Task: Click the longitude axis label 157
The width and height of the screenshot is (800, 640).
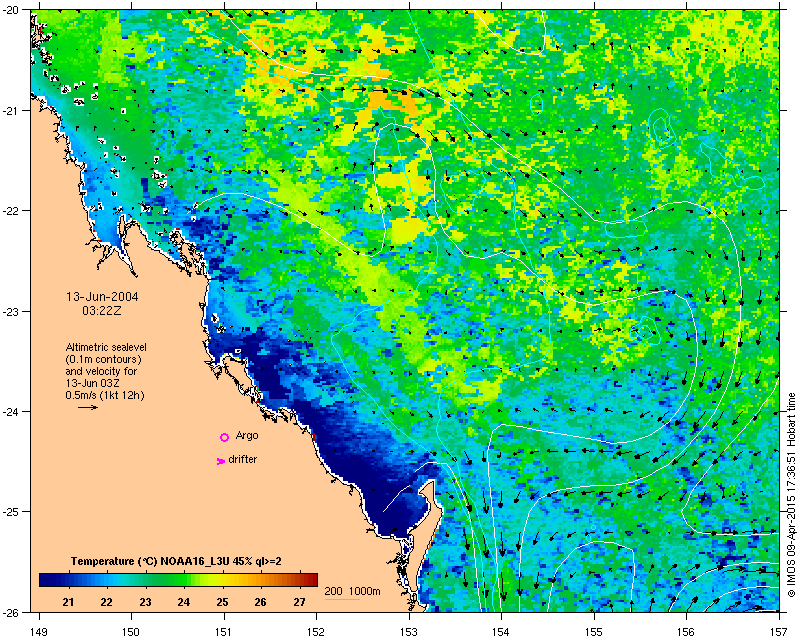Action: [x=780, y=631]
